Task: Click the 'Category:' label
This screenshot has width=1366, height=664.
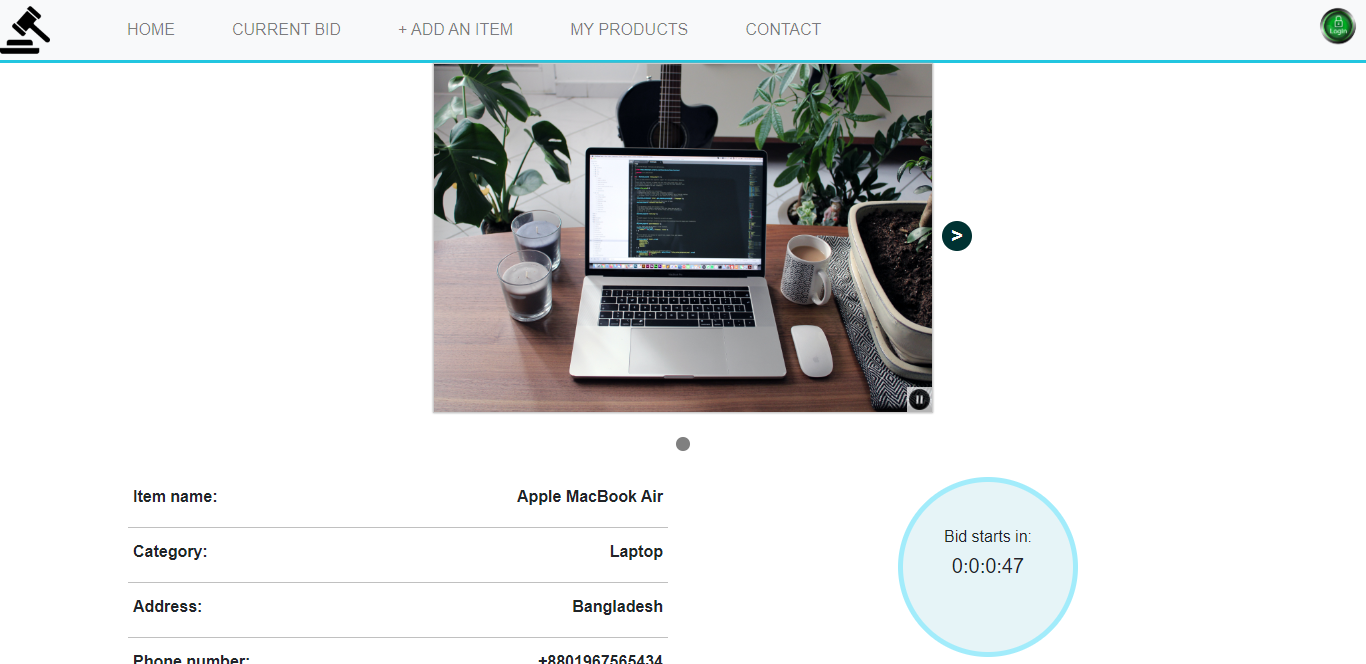Action: 170,551
